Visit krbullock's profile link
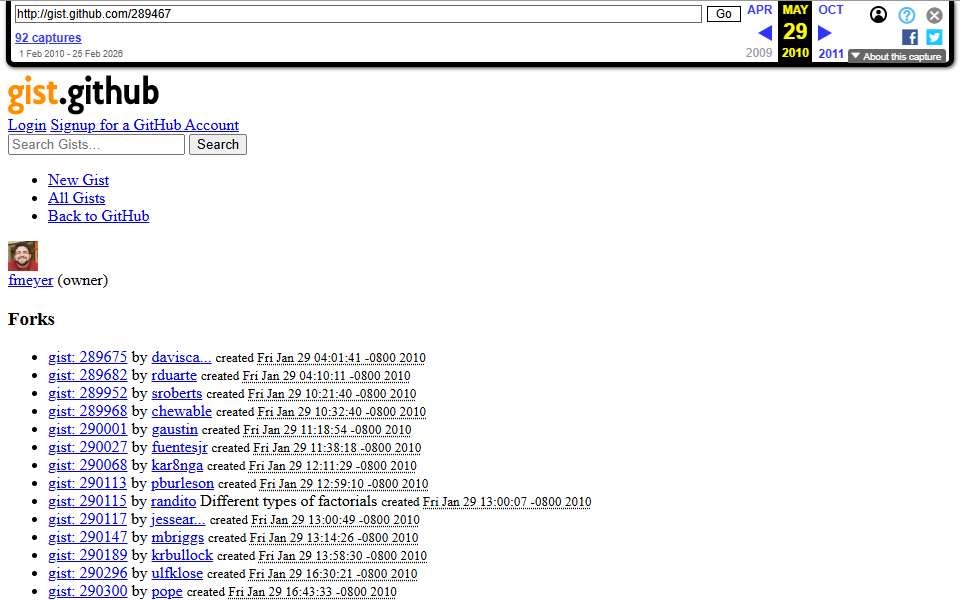Viewport: 960px width, 600px height. (x=182, y=555)
